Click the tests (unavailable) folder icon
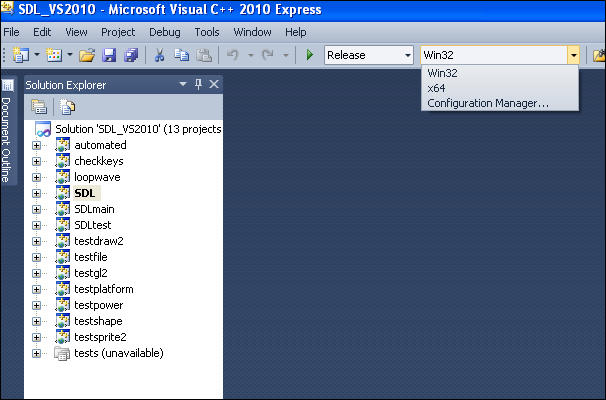Image resolution: width=606 pixels, height=400 pixels. (x=62, y=353)
